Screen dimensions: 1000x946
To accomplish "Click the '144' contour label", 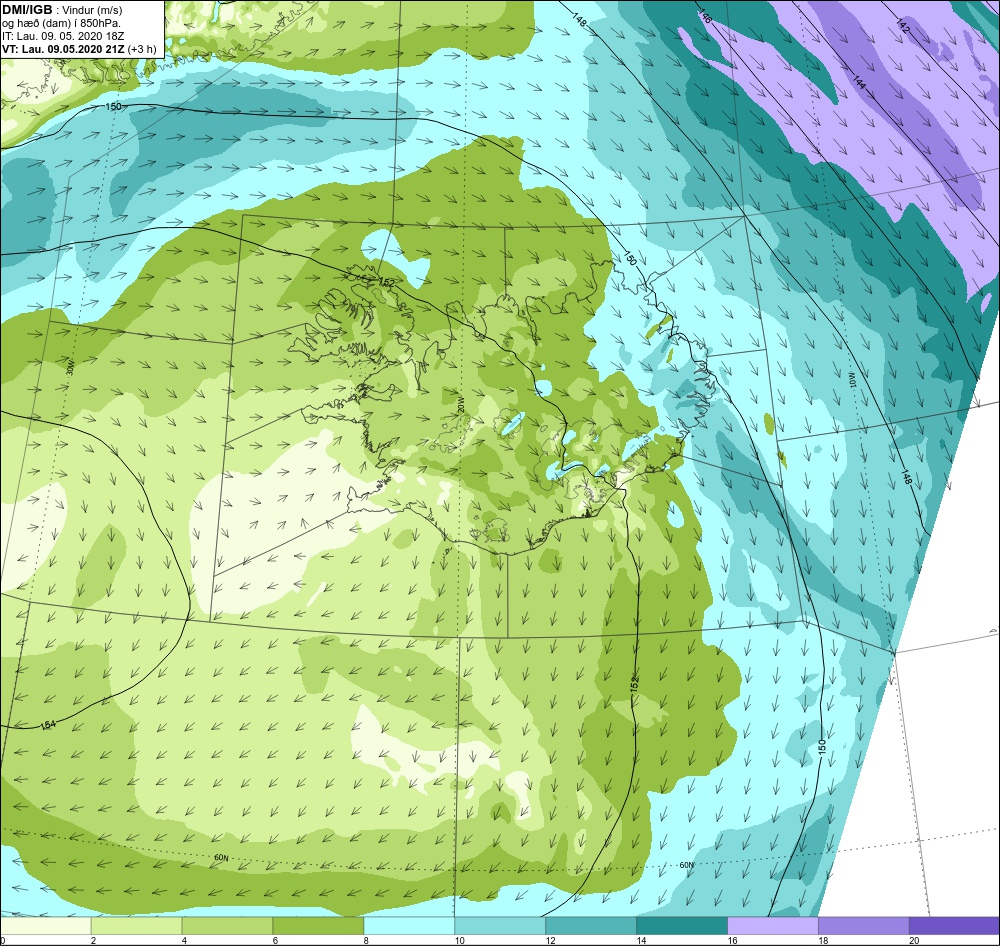I will coord(859,82).
